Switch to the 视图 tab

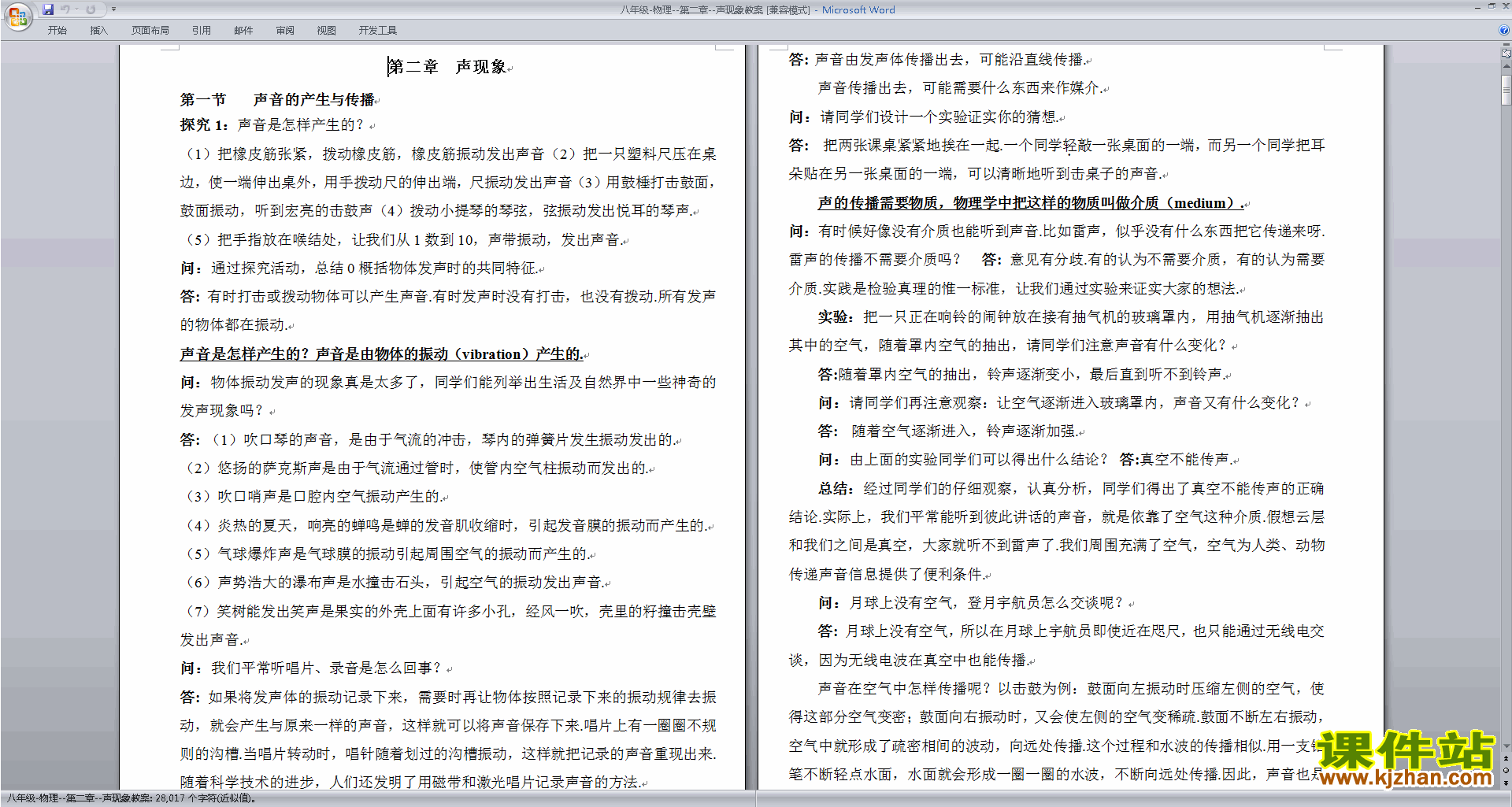326,30
